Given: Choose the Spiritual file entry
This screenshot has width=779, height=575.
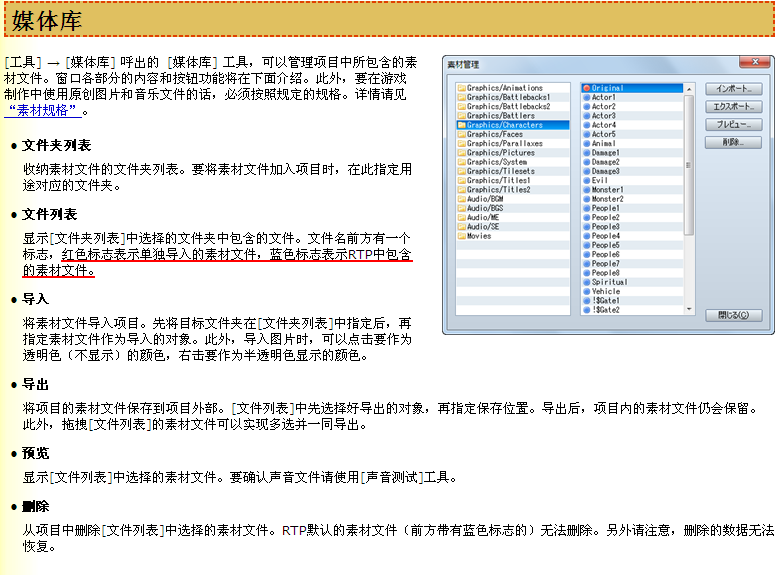Looking at the screenshot, I should pyautogui.click(x=632, y=282).
